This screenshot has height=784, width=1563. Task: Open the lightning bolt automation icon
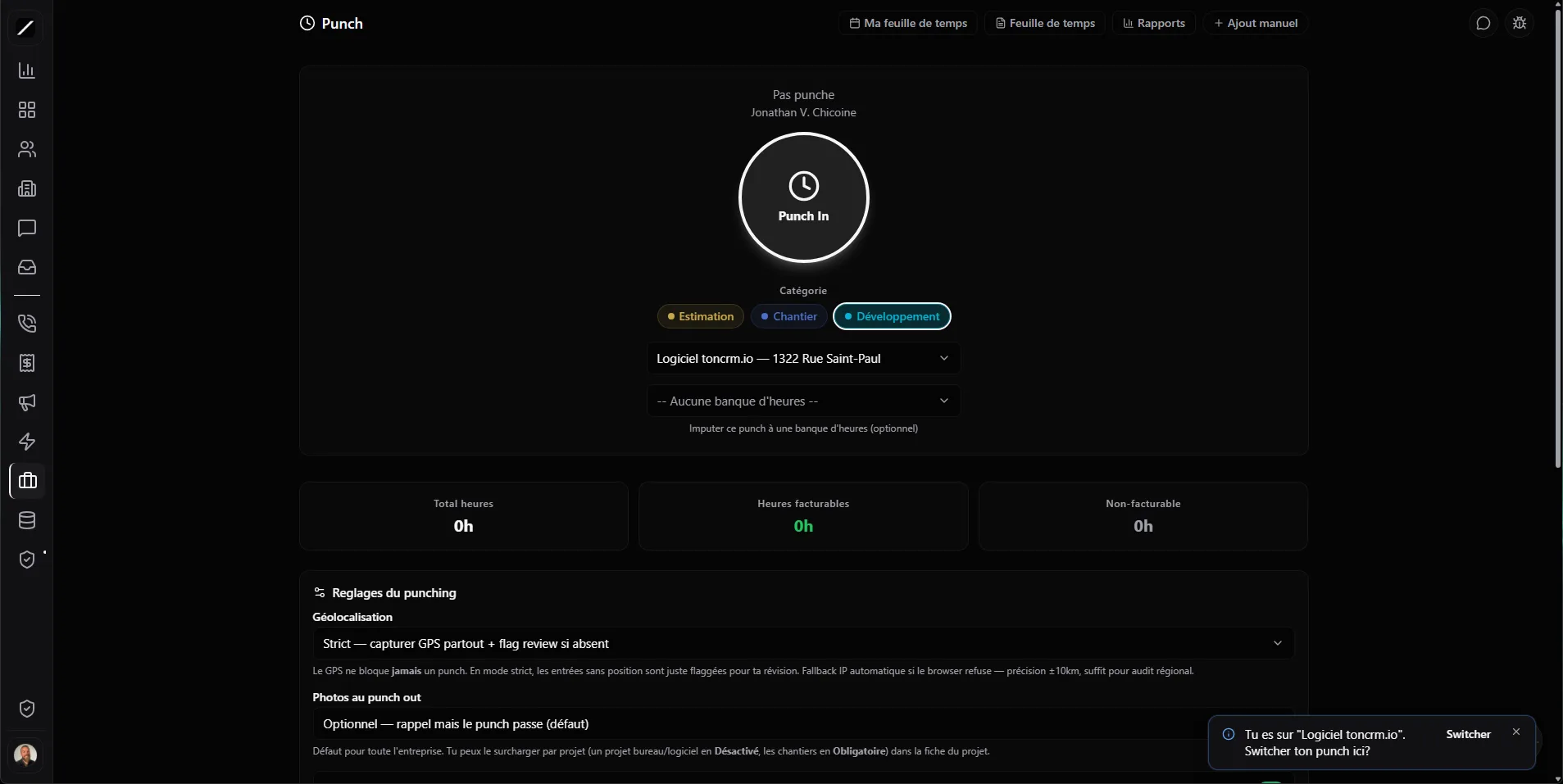[x=27, y=442]
